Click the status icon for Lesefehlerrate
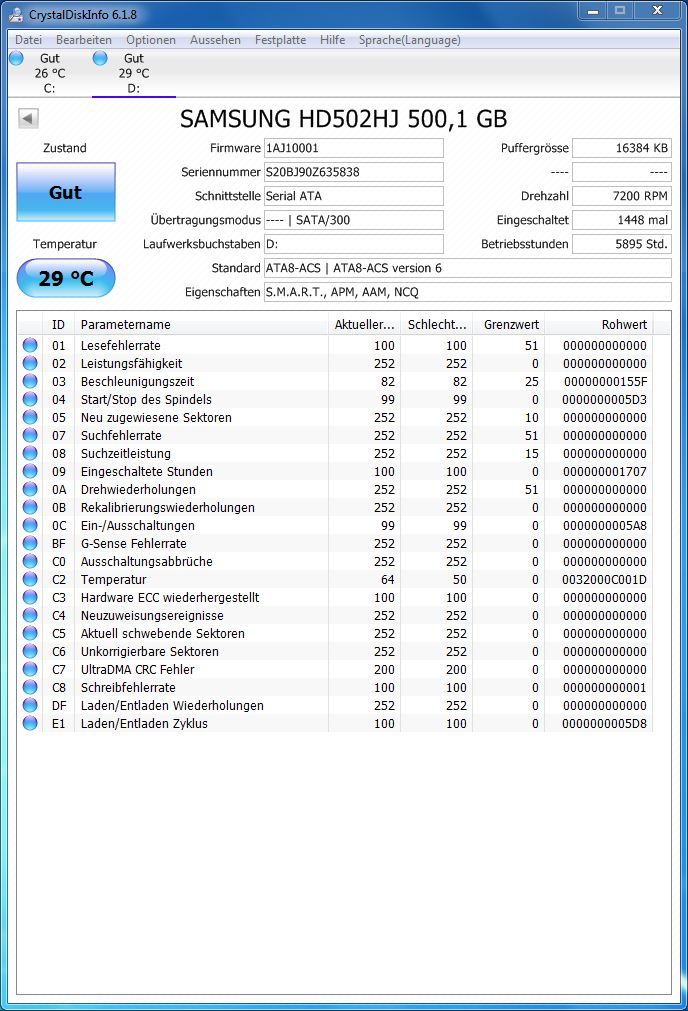This screenshot has height=1011, width=688. tap(30, 345)
